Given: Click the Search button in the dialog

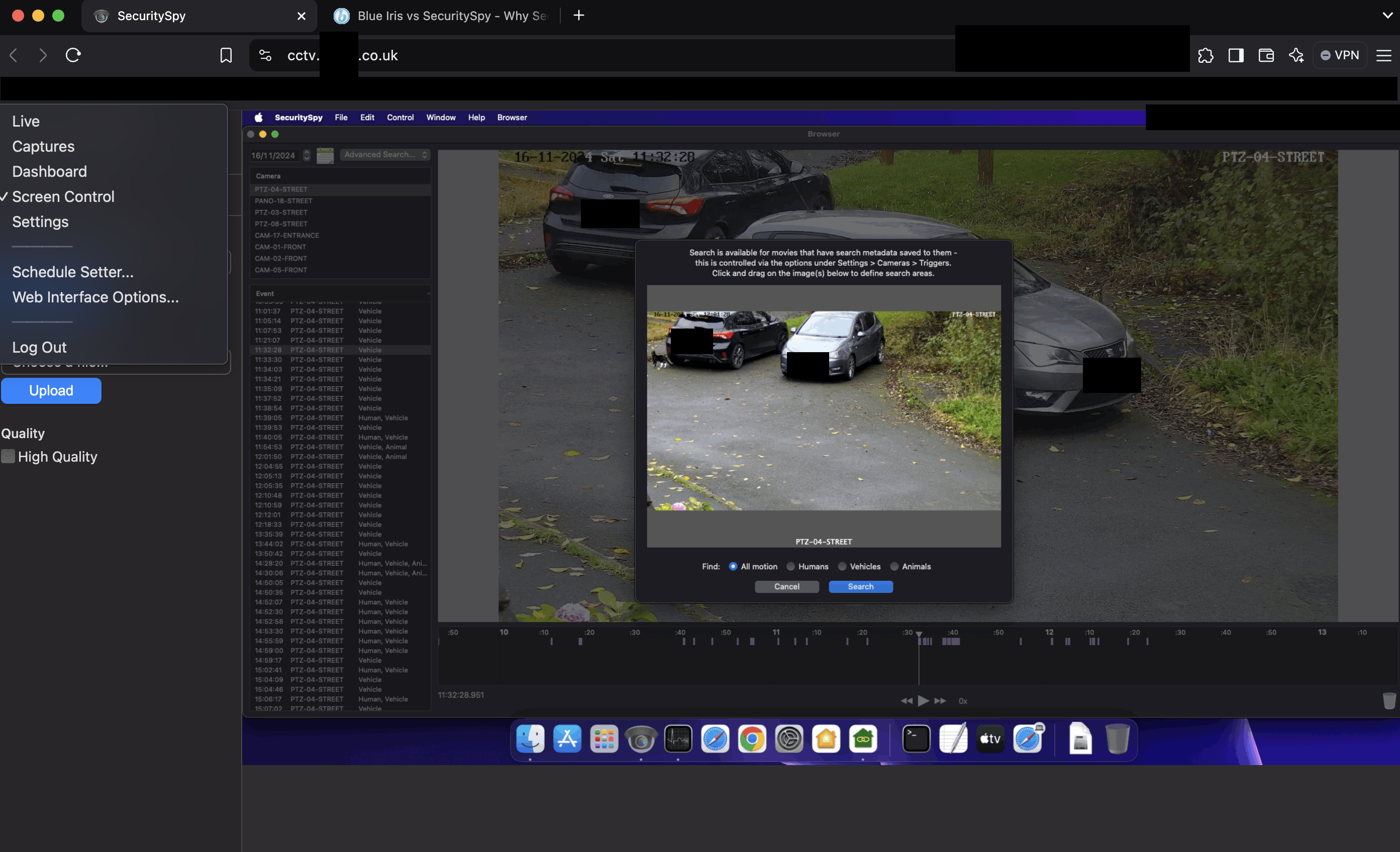Looking at the screenshot, I should 860,587.
